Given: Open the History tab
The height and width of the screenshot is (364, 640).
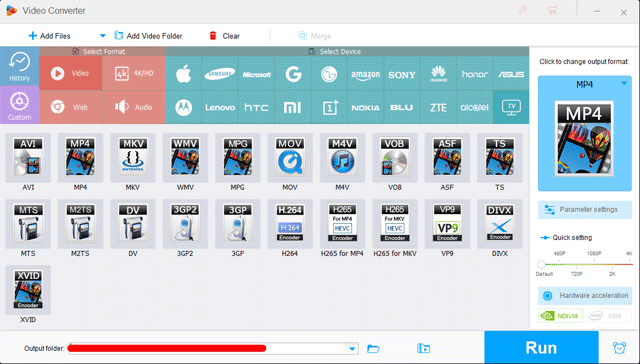Looking at the screenshot, I should (x=20, y=66).
